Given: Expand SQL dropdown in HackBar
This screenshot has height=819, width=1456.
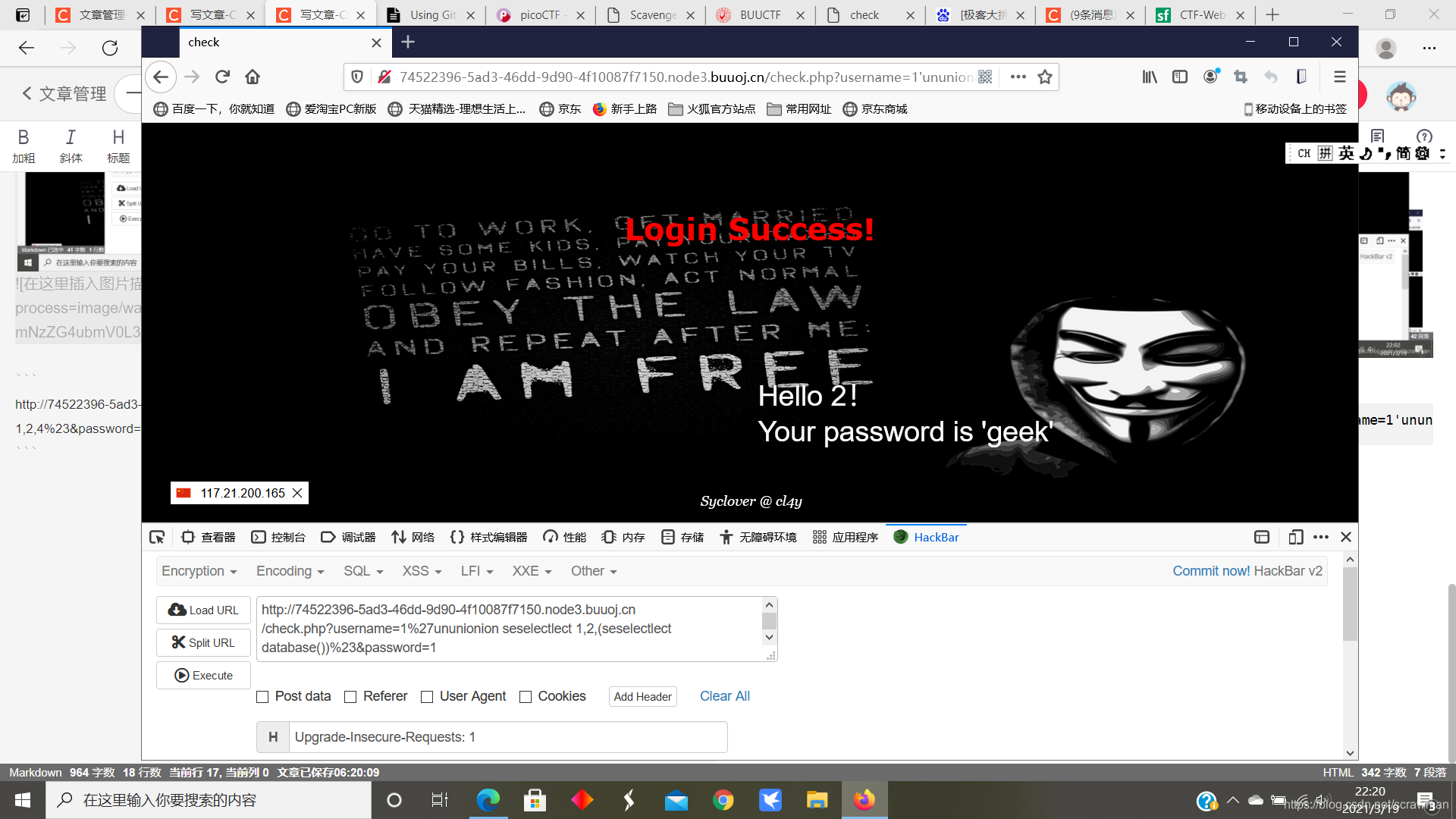Looking at the screenshot, I should click(x=363, y=571).
